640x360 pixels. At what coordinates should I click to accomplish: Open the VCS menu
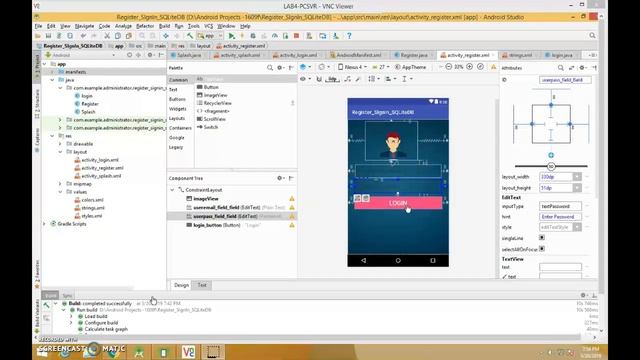click(x=209, y=26)
